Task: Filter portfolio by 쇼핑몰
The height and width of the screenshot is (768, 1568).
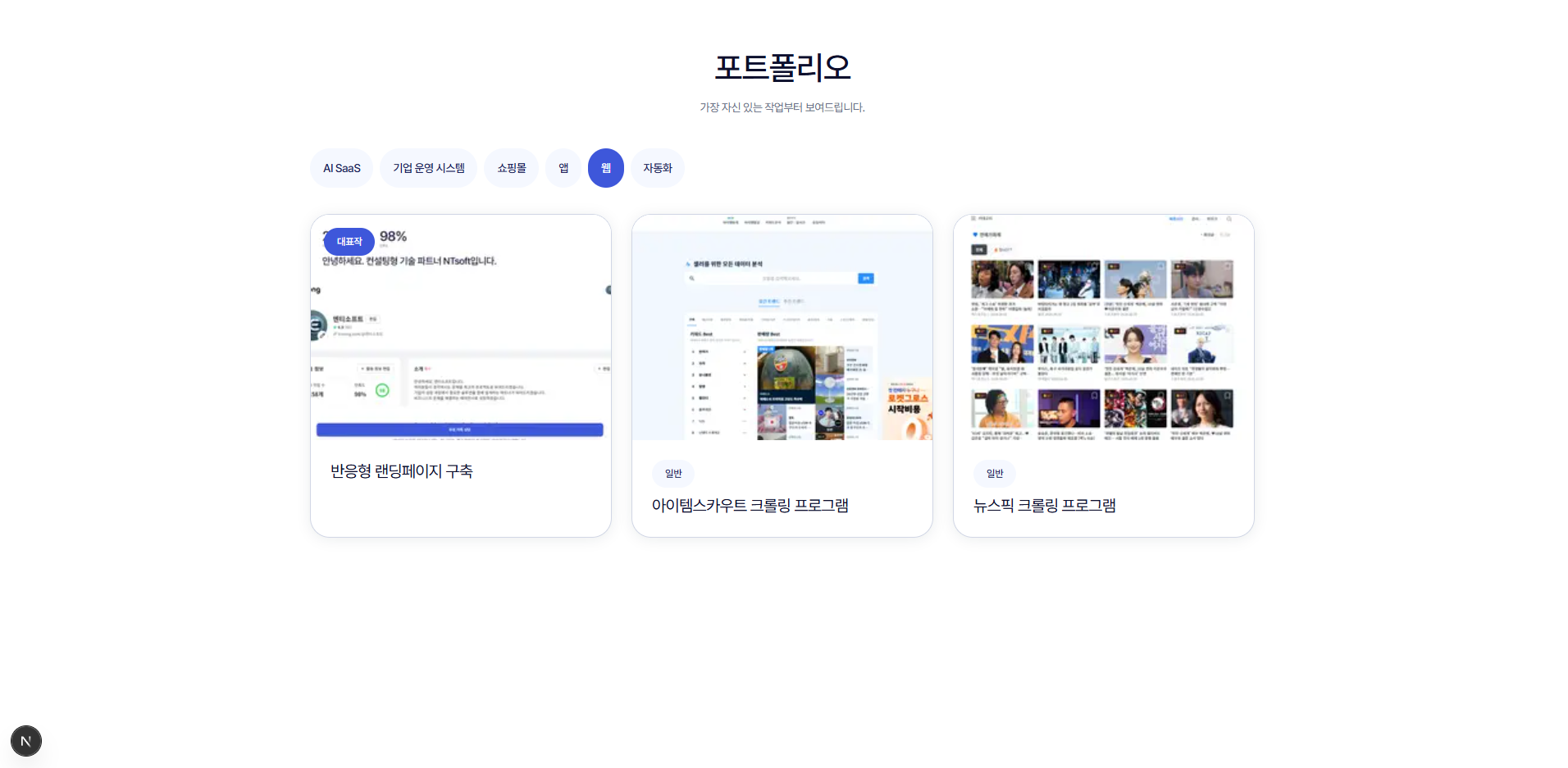Action: point(512,168)
